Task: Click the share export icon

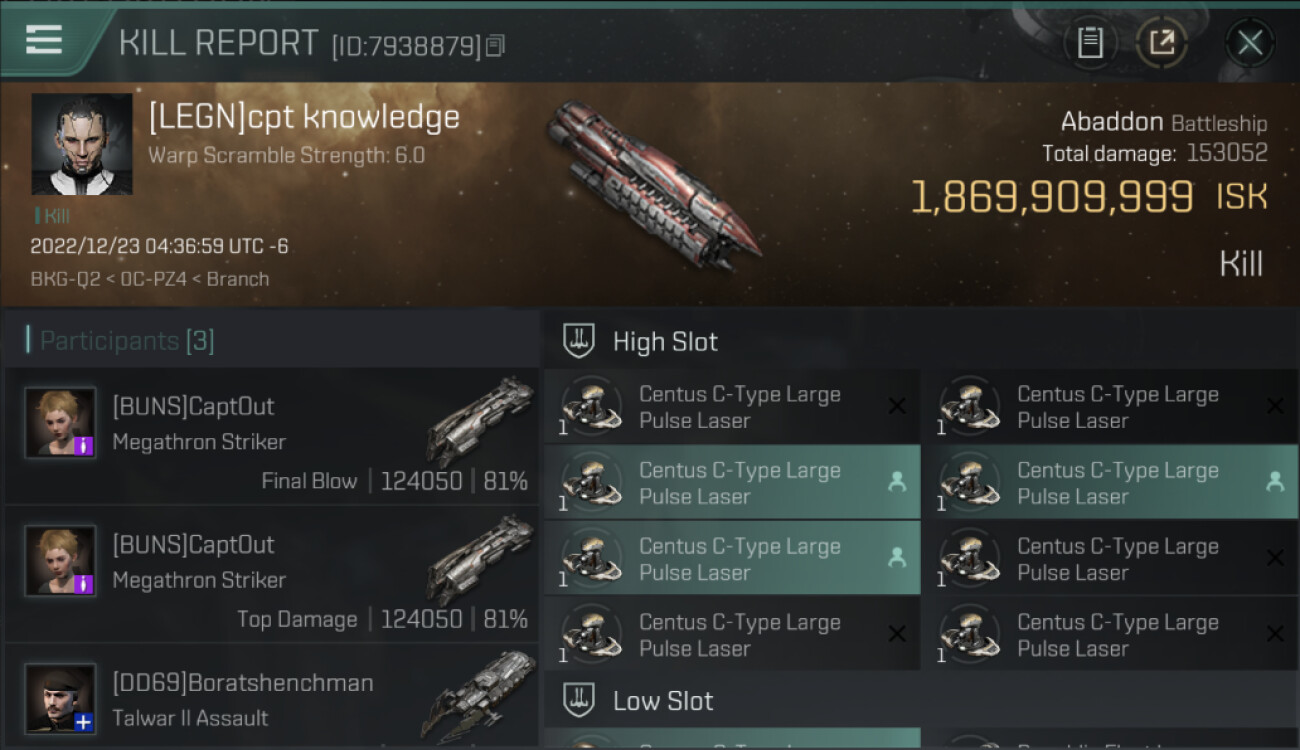Action: (x=1161, y=42)
